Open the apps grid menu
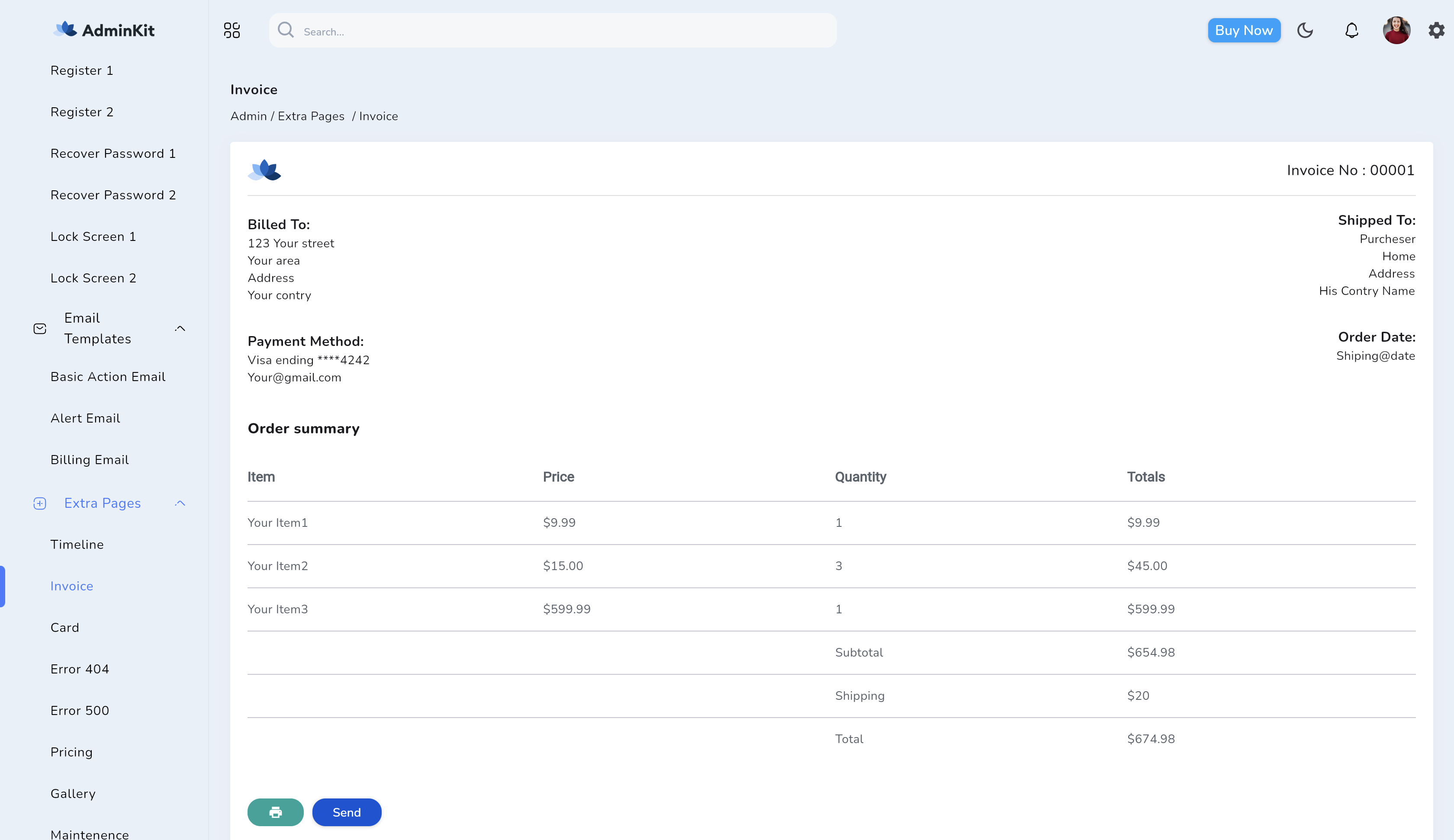Screen dimensions: 1454x840 232,30
